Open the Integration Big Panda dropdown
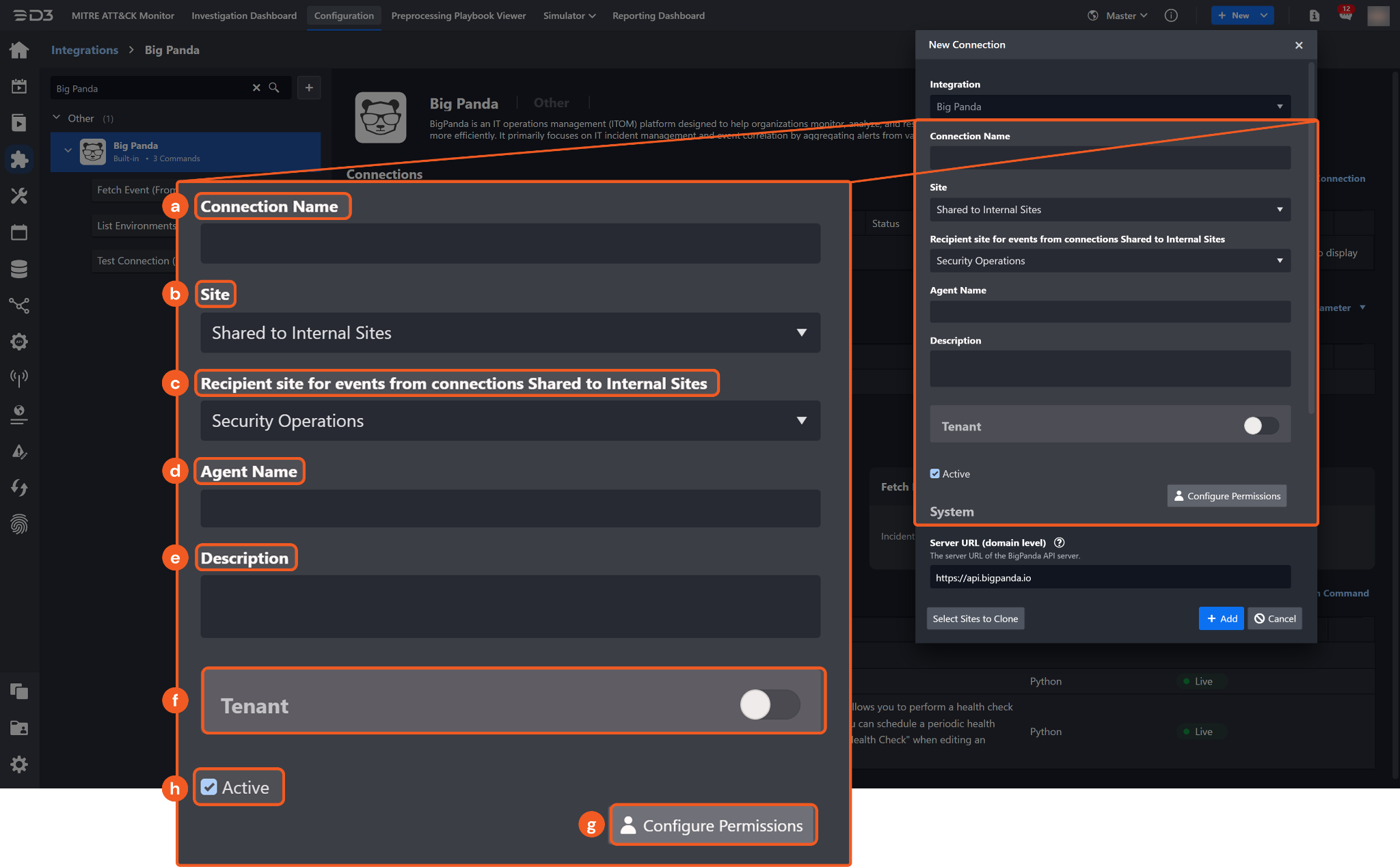Screen dimensions: 1400x867 pos(1109,107)
